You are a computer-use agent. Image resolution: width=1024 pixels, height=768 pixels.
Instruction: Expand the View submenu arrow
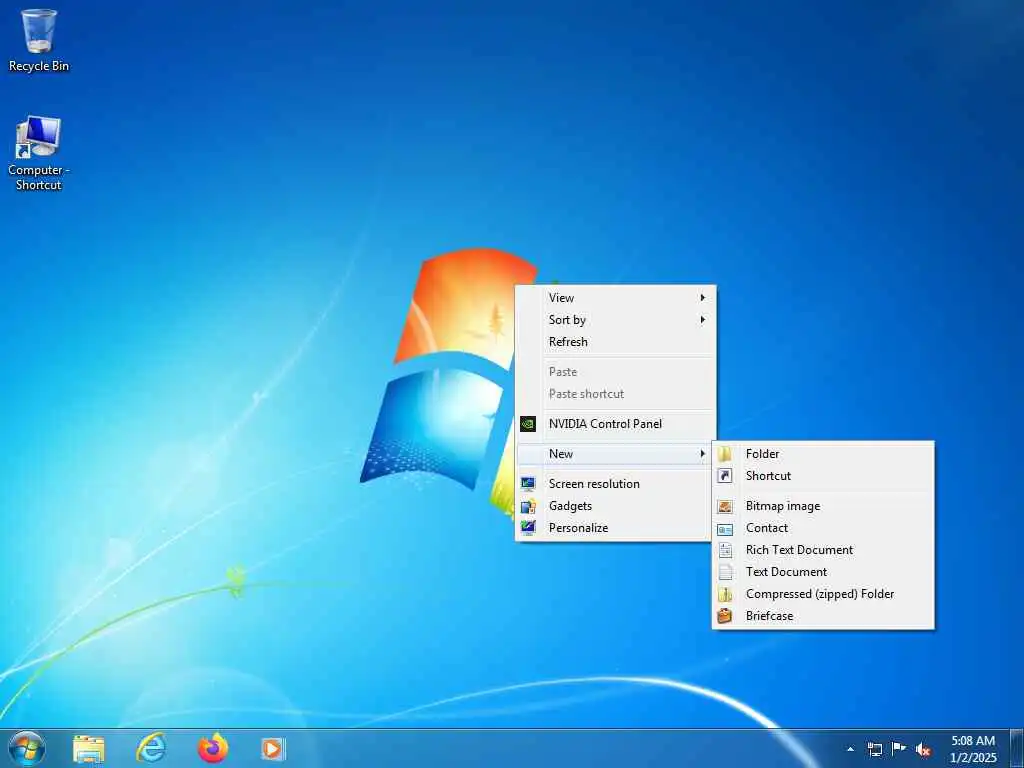point(703,298)
